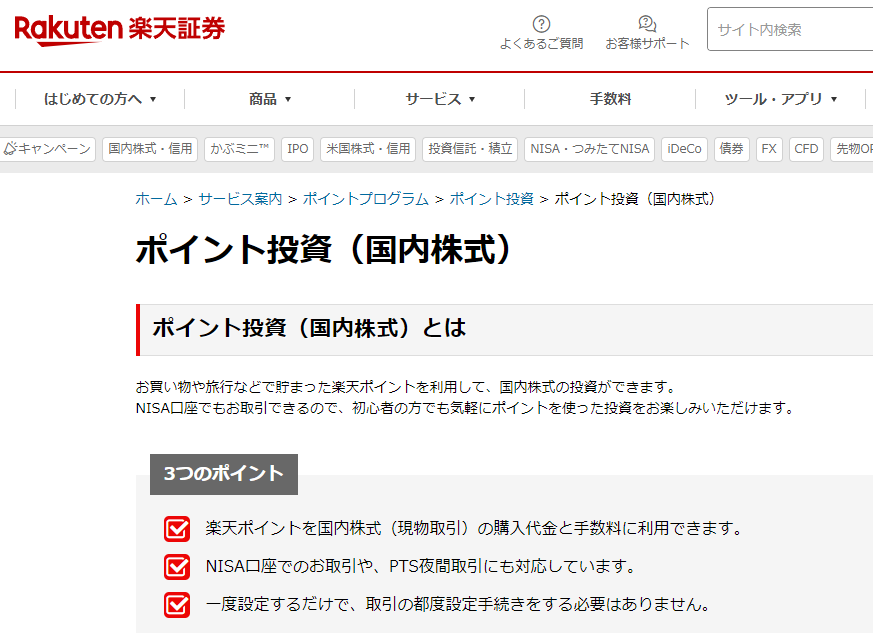Screen dimensions: 873x633
Task: Select the NISA・つみたてNISA tab
Action: coord(590,149)
